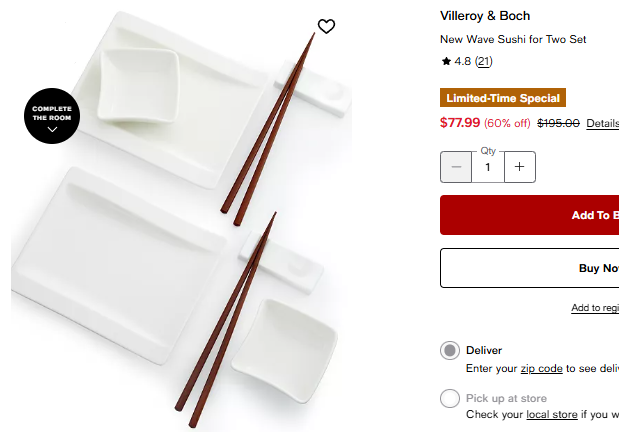Decrease quantity with the minus button
This screenshot has height=436, width=619.
pos(456,167)
